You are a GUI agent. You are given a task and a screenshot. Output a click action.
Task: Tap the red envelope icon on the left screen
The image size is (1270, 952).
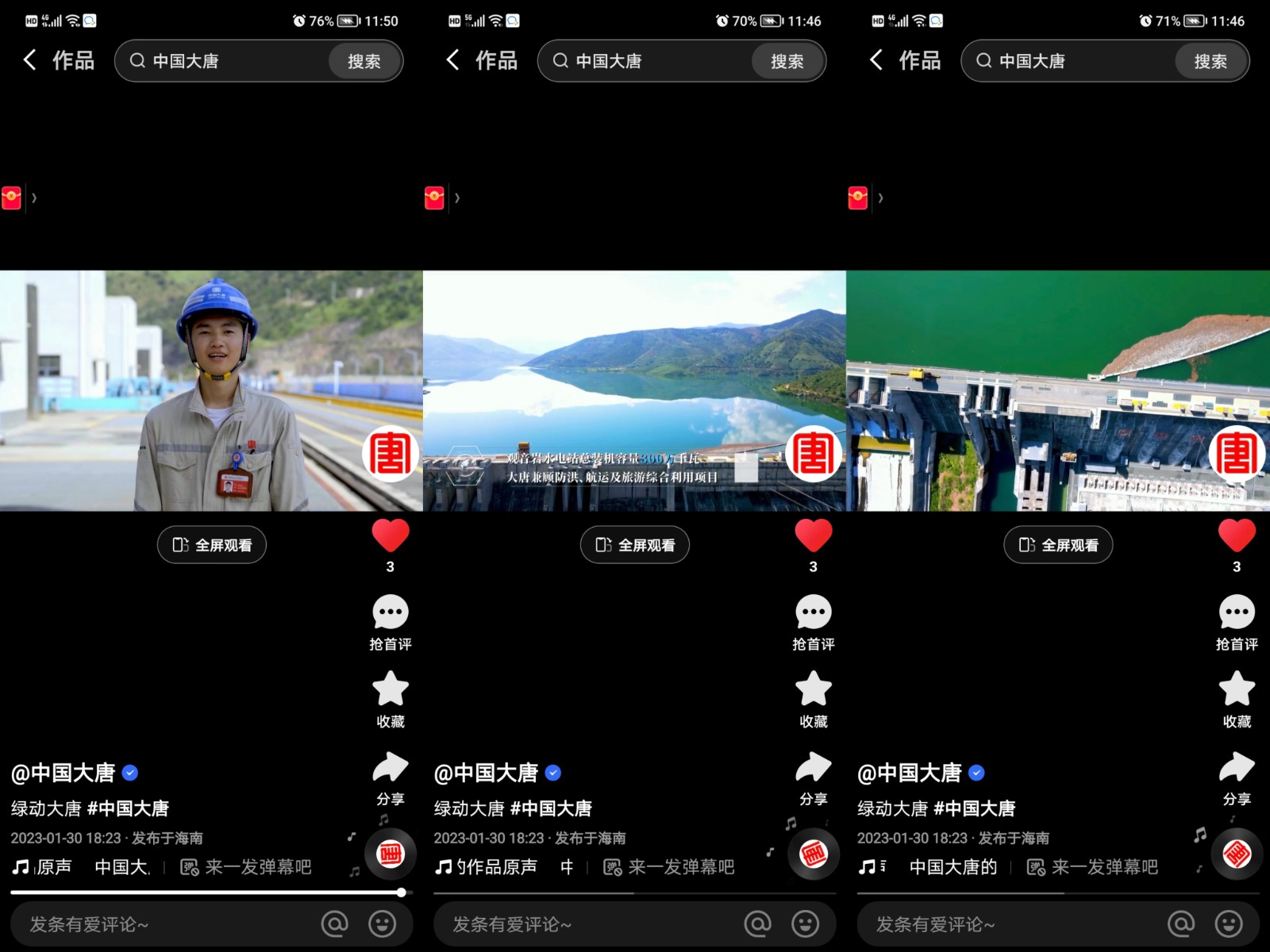coord(11,198)
